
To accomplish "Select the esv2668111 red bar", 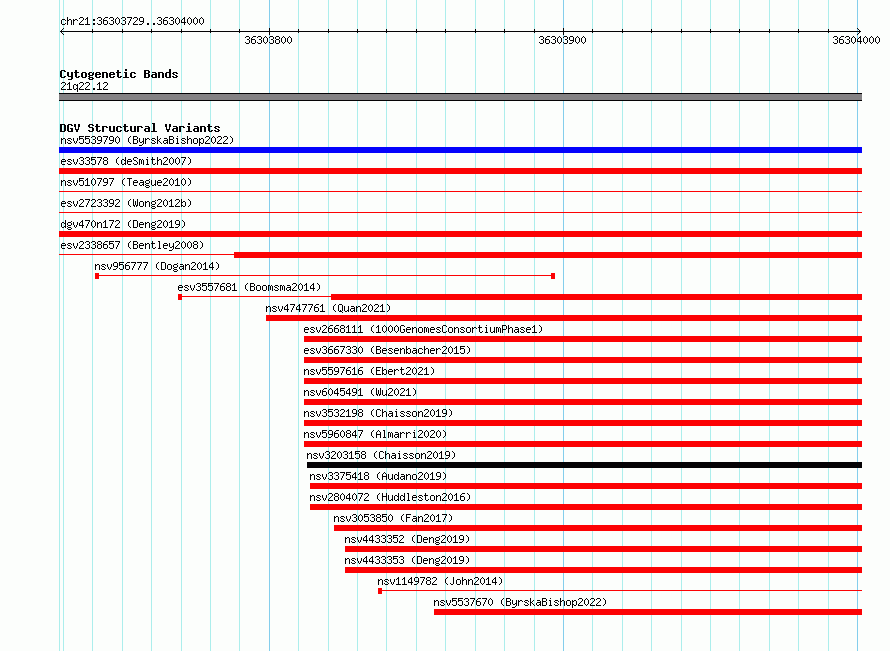I will coord(583,339).
